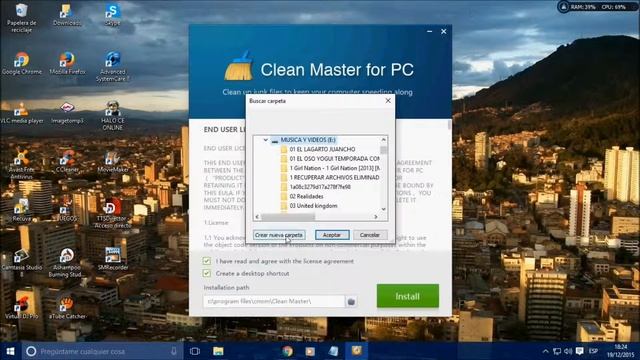Open Task View on the taskbar
The width and height of the screenshot is (640, 360).
[195, 351]
